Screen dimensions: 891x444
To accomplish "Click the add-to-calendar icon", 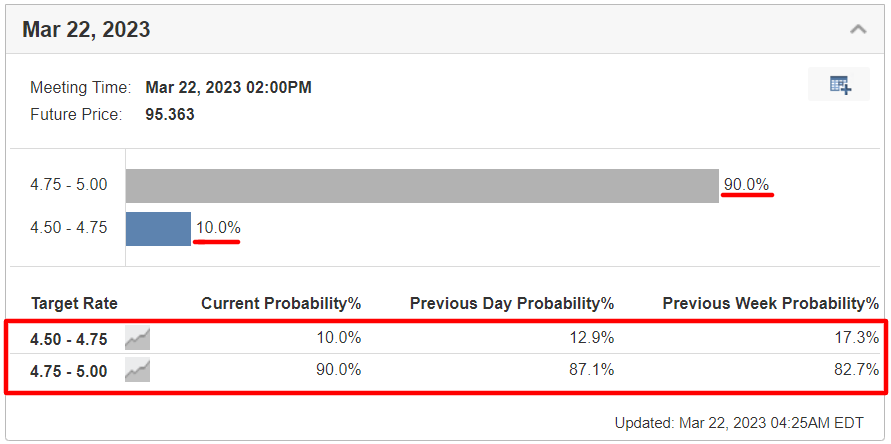I will 839,85.
